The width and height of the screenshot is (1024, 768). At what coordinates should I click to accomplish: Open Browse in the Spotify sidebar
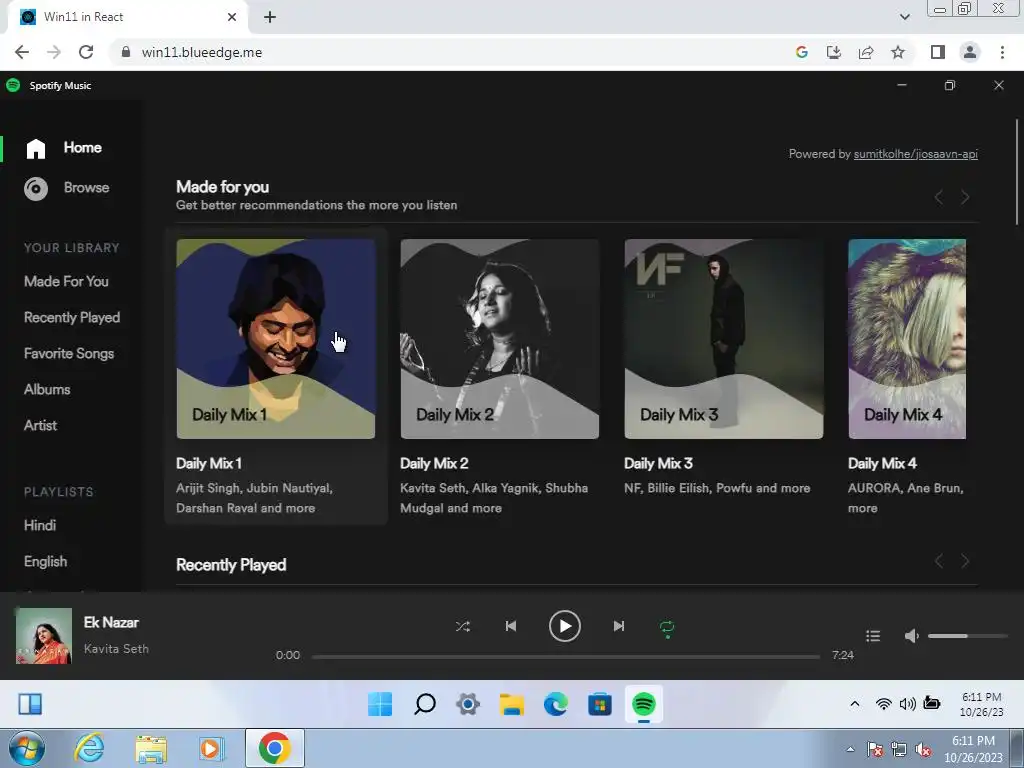point(86,187)
